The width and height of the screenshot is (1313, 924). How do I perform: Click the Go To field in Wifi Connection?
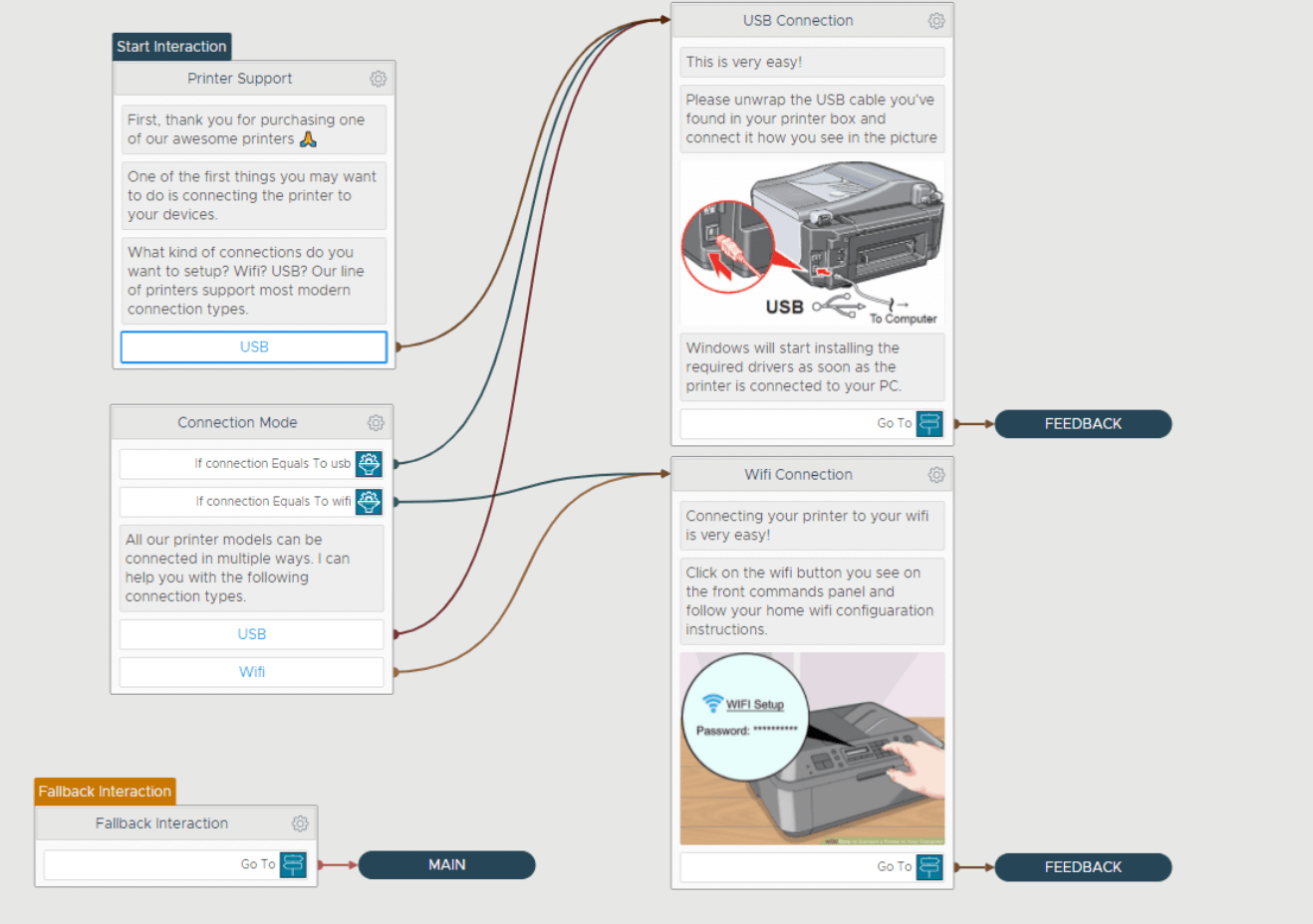coord(812,867)
